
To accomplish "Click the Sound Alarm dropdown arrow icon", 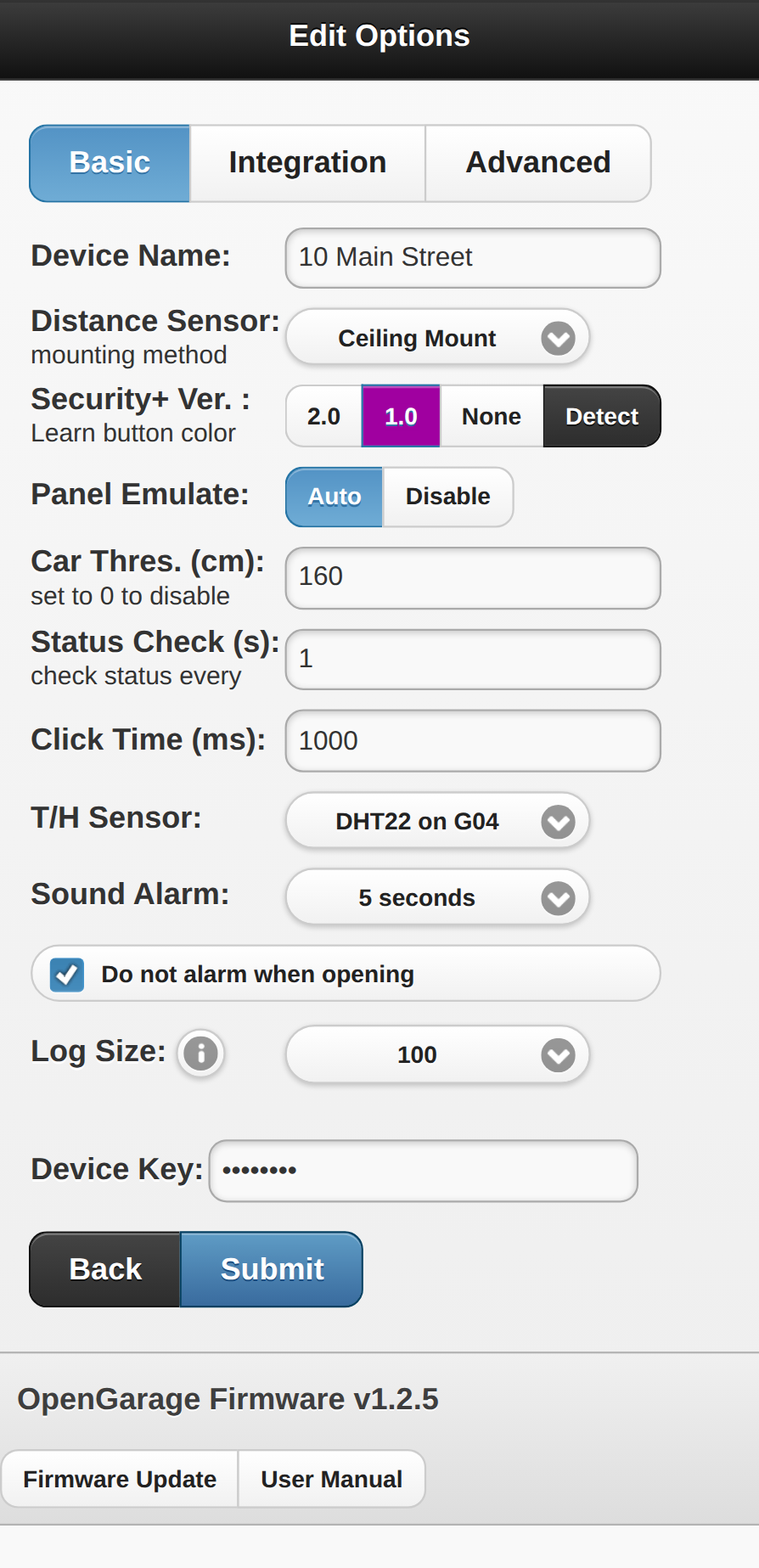I will (x=558, y=897).
